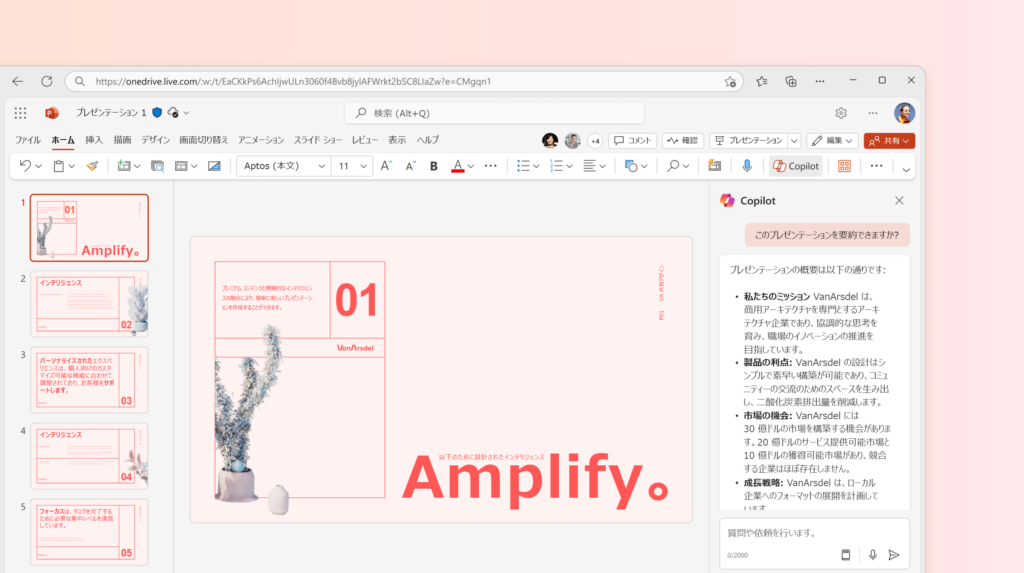Open the Paste options dropdown arrow

72,167
